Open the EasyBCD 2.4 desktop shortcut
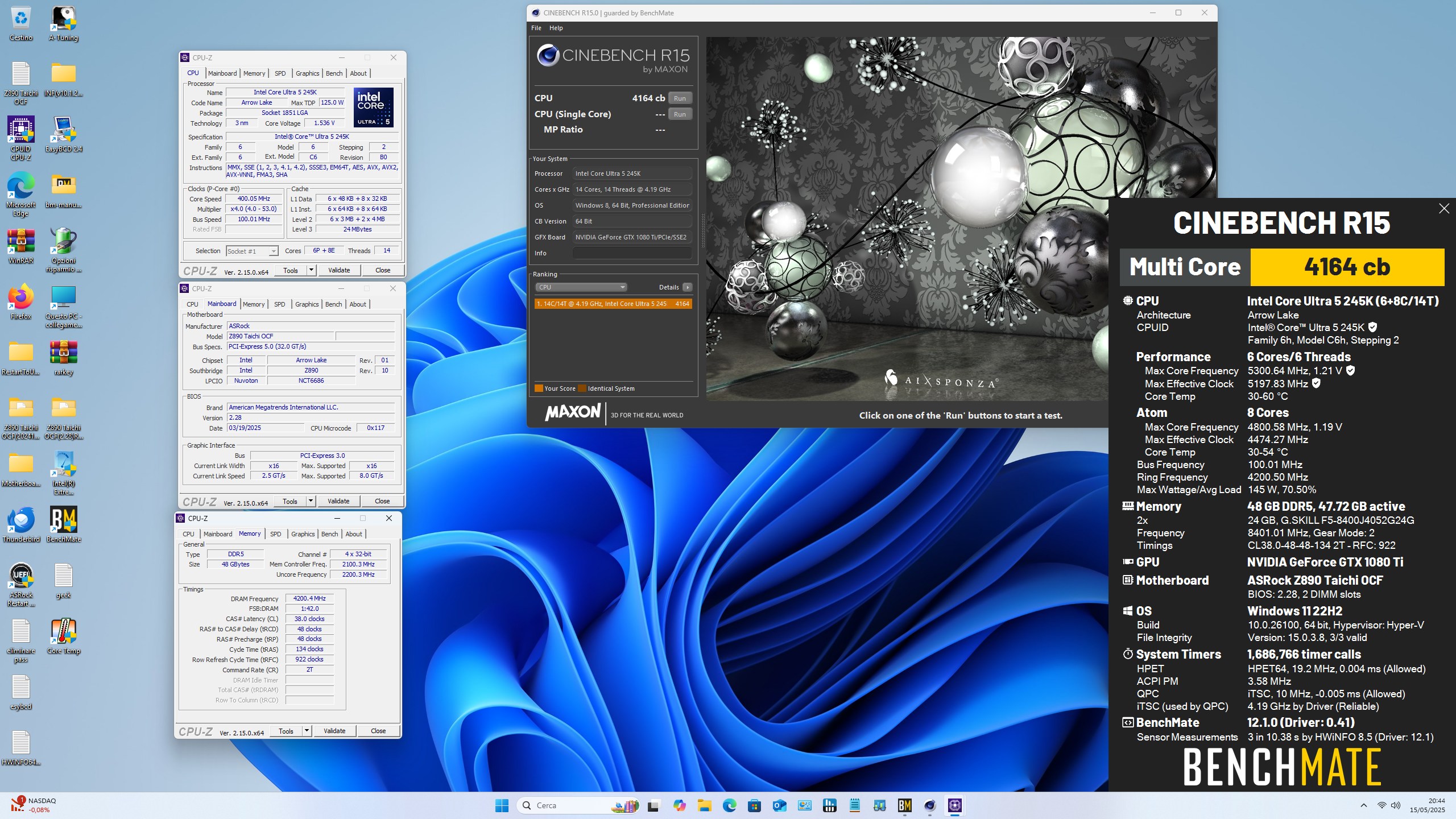1456x819 pixels. [64, 135]
